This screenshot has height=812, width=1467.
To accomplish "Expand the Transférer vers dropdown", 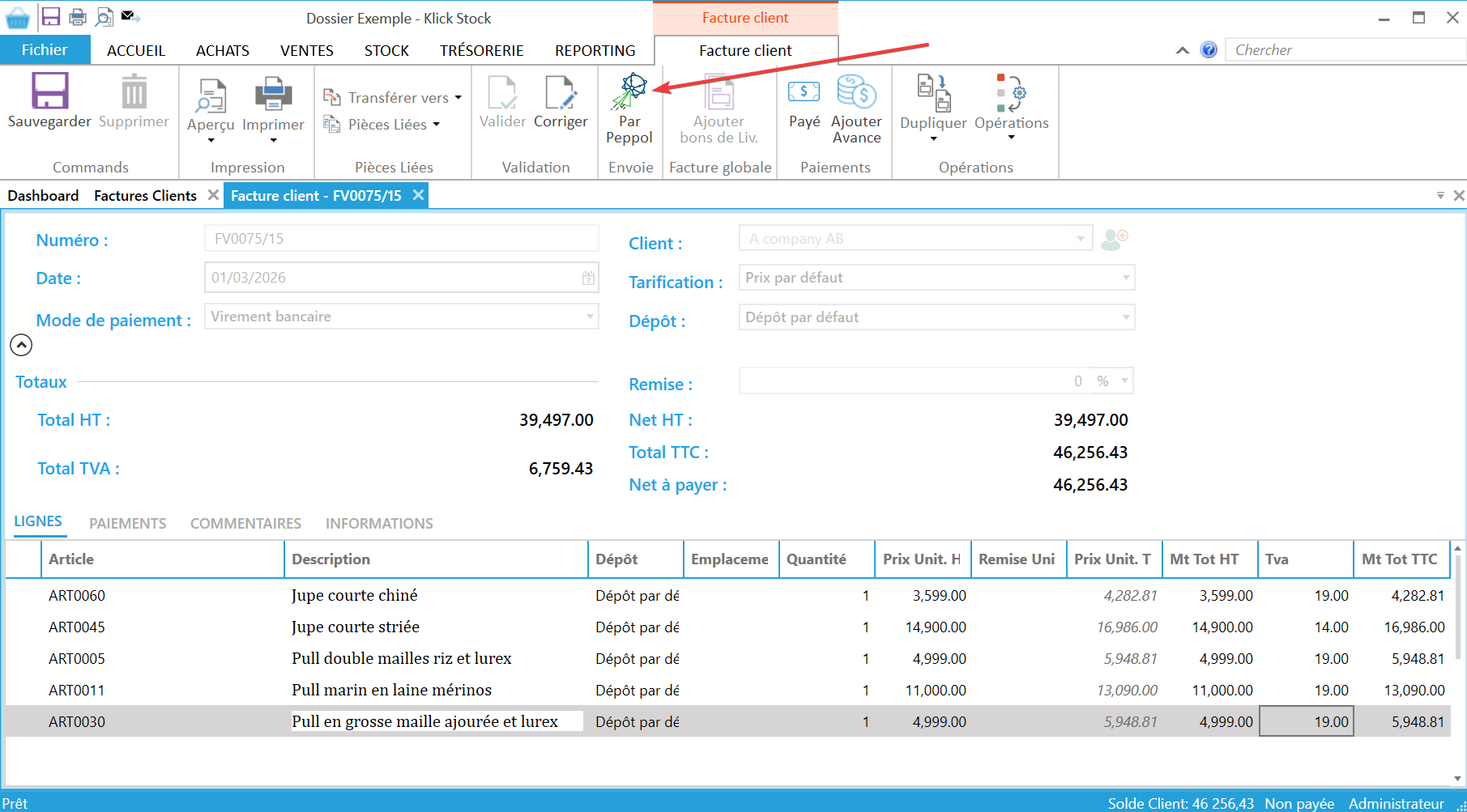I will [x=393, y=98].
